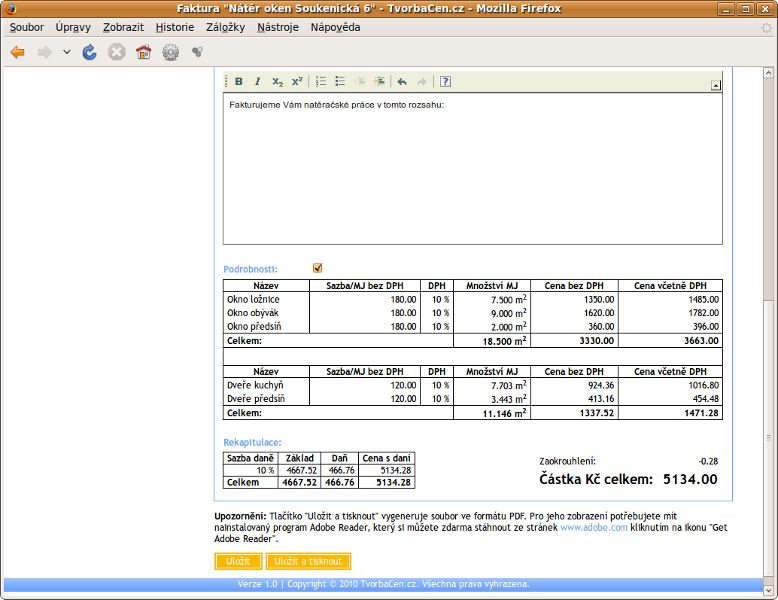Image resolution: width=778 pixels, height=600 pixels.
Task: Follow the www.adobe.com link
Action: point(593,527)
